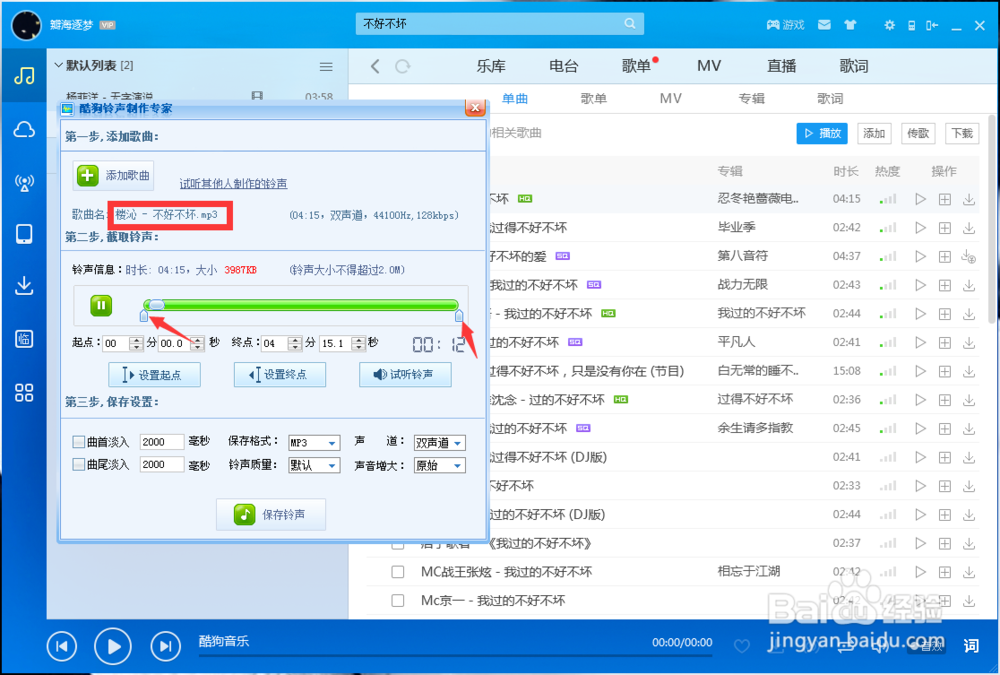Download the 战力无限 album song
Image resolution: width=1000 pixels, height=675 pixels.
pyautogui.click(x=969, y=285)
